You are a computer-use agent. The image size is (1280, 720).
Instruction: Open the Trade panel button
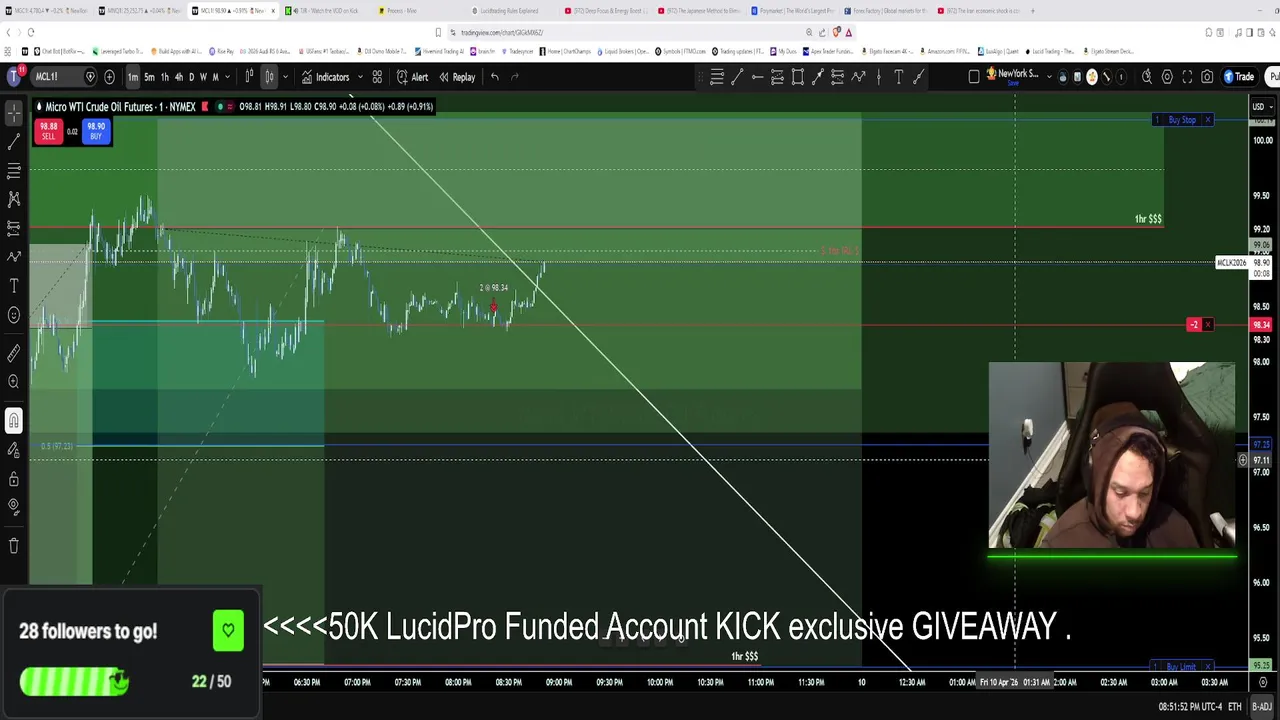pyautogui.click(x=1238, y=77)
